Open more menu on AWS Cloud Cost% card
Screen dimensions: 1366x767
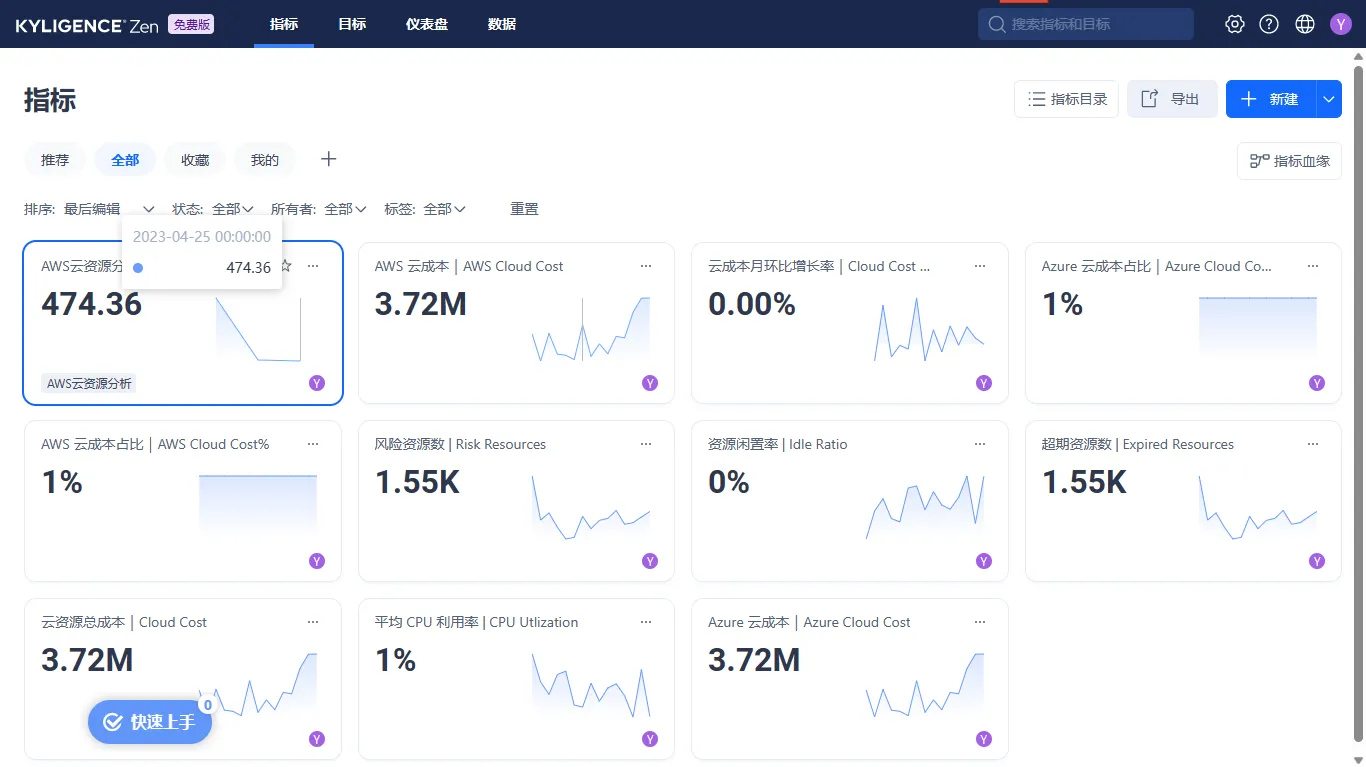[x=313, y=444]
